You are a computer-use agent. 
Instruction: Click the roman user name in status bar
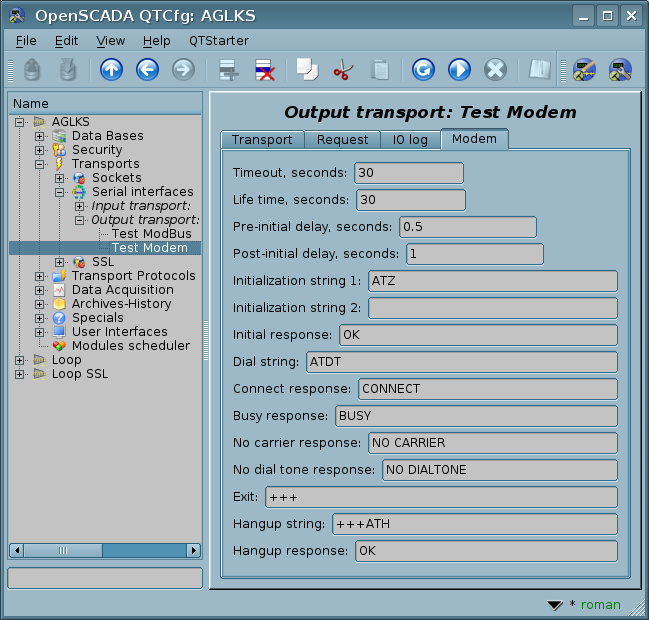(x=601, y=605)
